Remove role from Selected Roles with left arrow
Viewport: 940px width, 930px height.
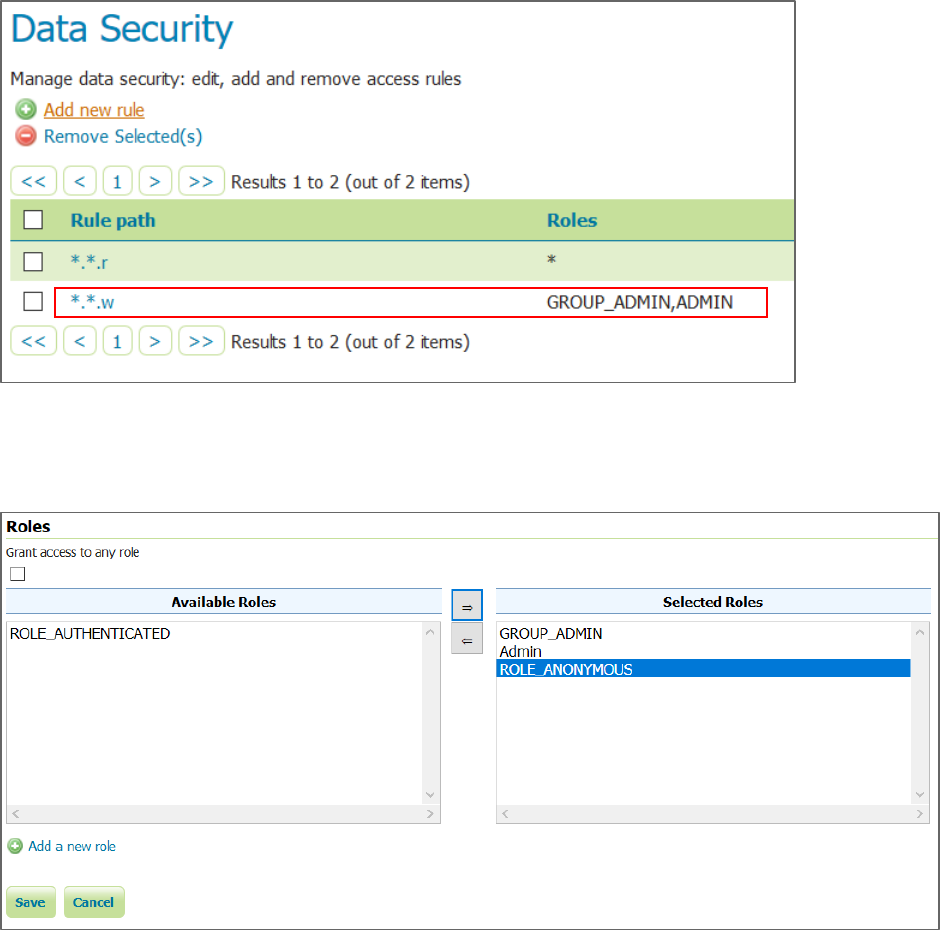click(x=467, y=639)
